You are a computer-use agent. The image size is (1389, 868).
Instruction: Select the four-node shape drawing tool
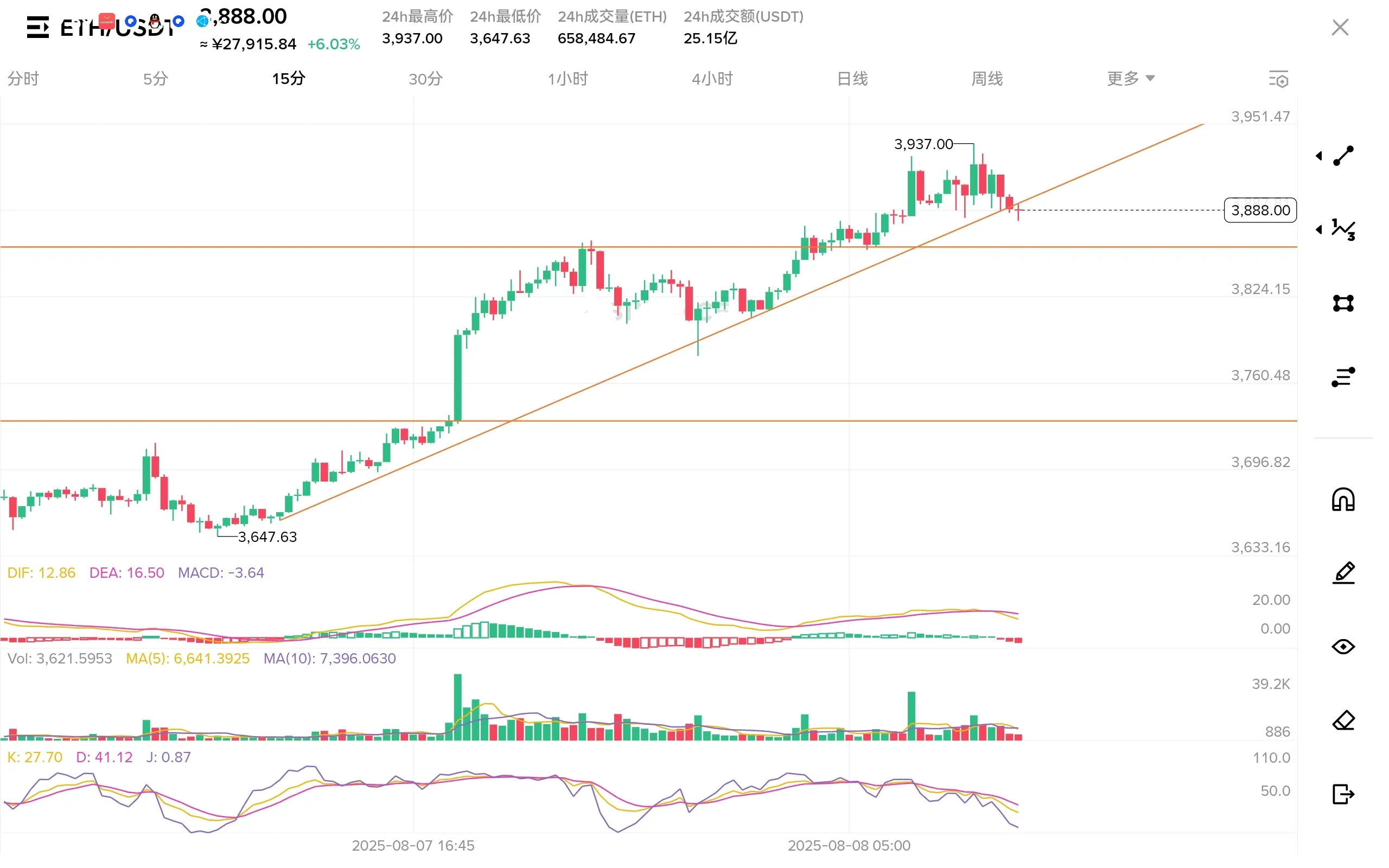[1343, 303]
